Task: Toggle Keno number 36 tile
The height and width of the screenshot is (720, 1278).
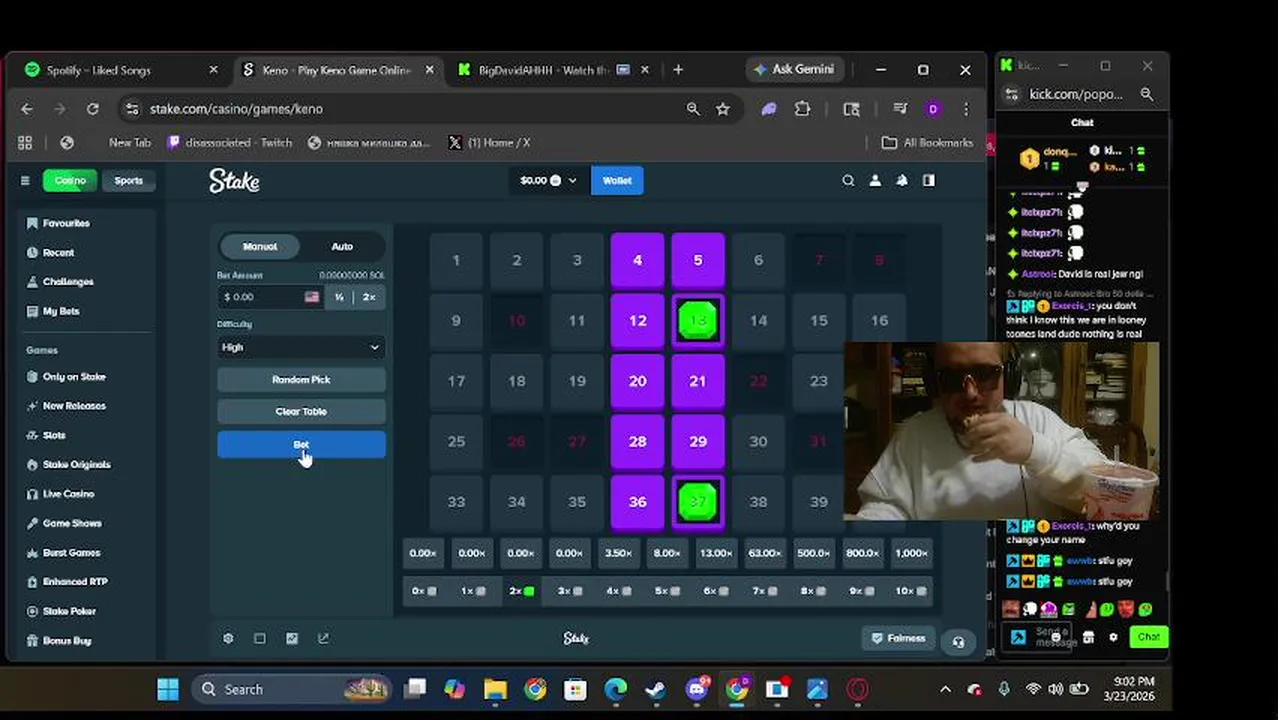Action: click(x=637, y=502)
